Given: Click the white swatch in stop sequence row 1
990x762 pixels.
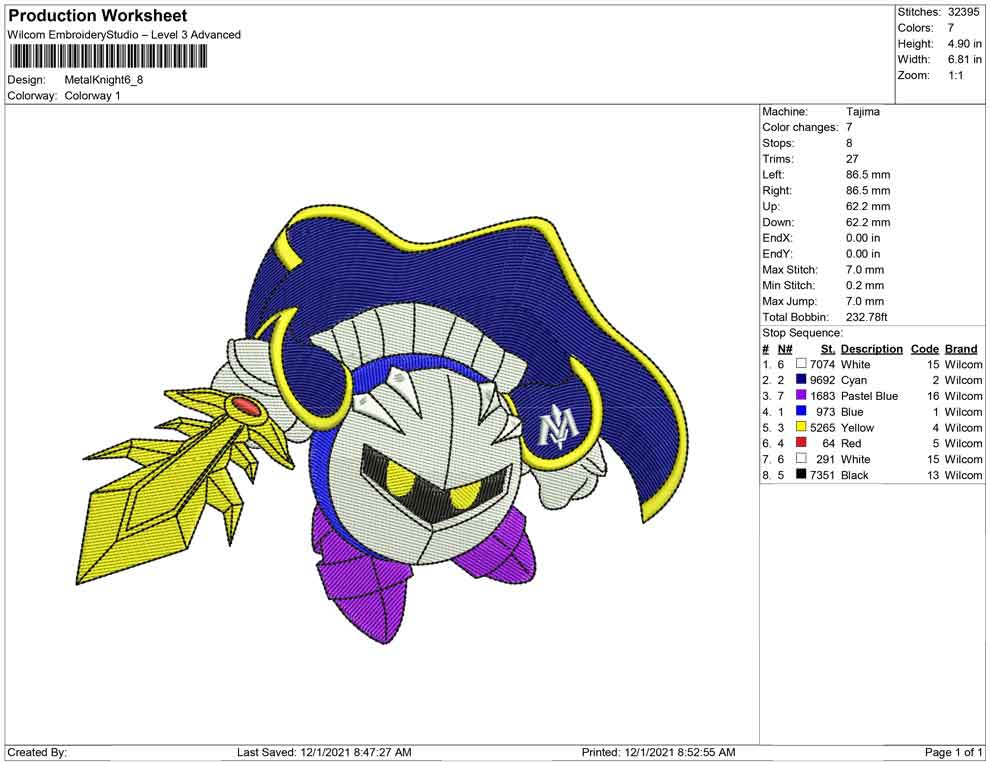Looking at the screenshot, I should coord(801,364).
